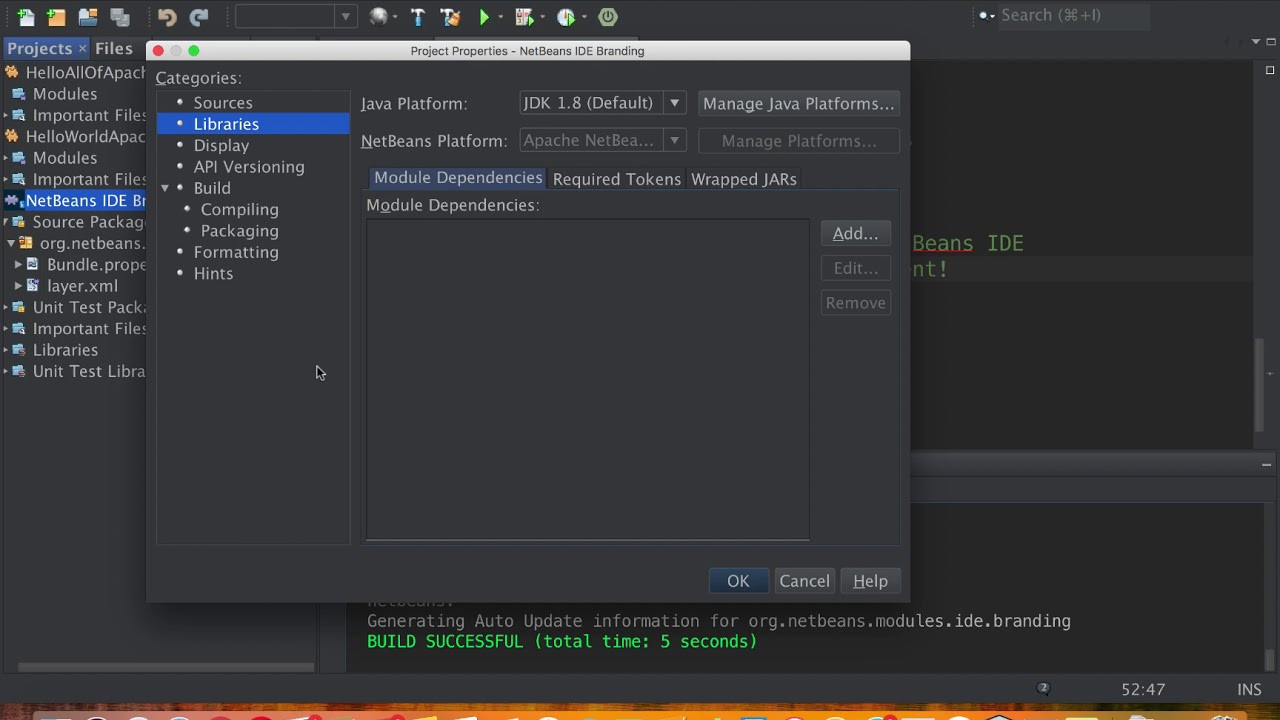This screenshot has height=720, width=1280.
Task: Select the Hints category
Action: [x=213, y=274]
